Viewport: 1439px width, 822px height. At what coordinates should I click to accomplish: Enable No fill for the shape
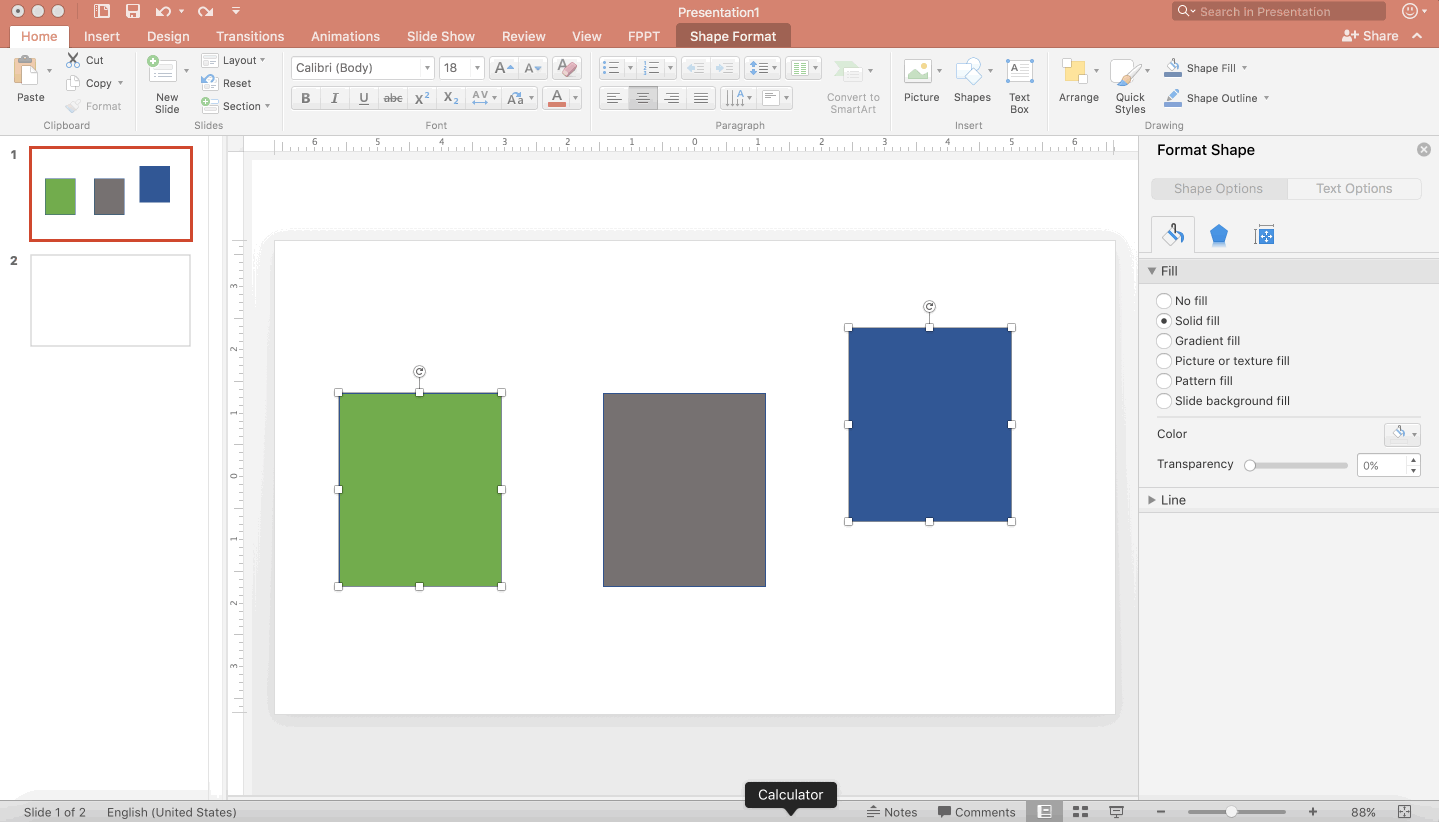click(1164, 300)
